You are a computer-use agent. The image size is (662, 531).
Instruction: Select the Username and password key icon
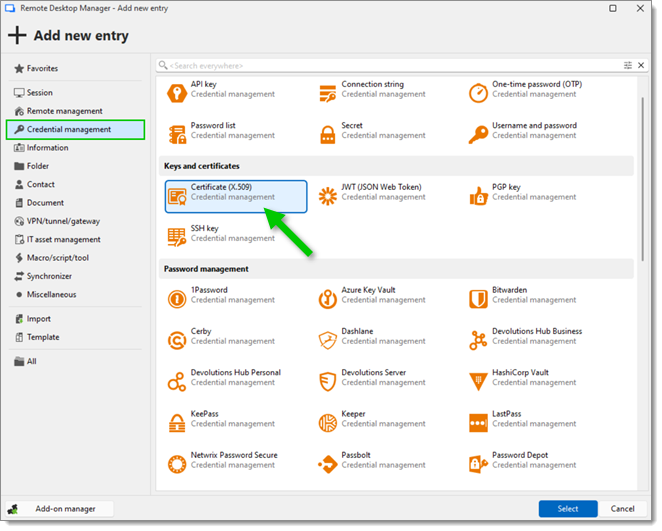(478, 135)
